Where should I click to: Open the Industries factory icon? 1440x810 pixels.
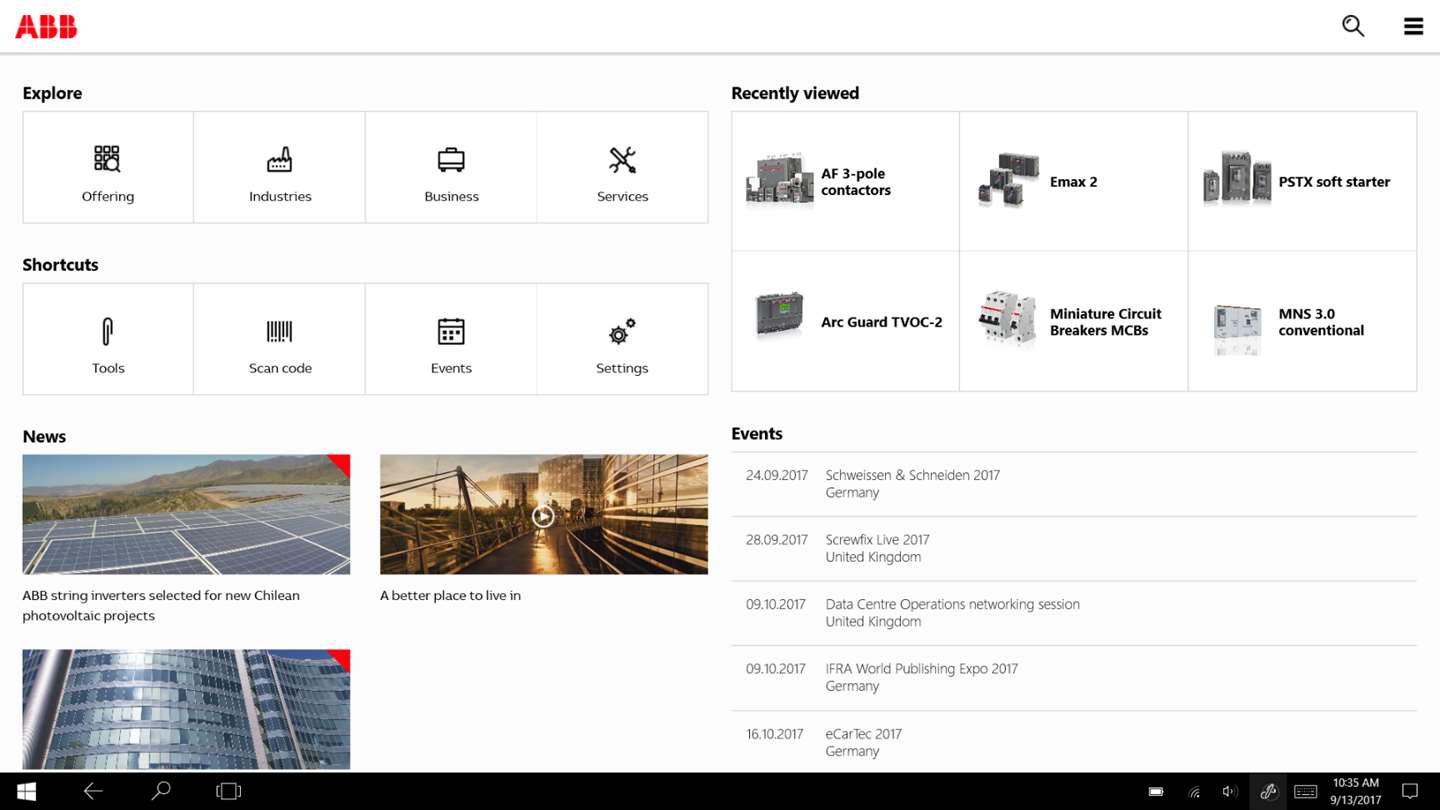point(280,159)
